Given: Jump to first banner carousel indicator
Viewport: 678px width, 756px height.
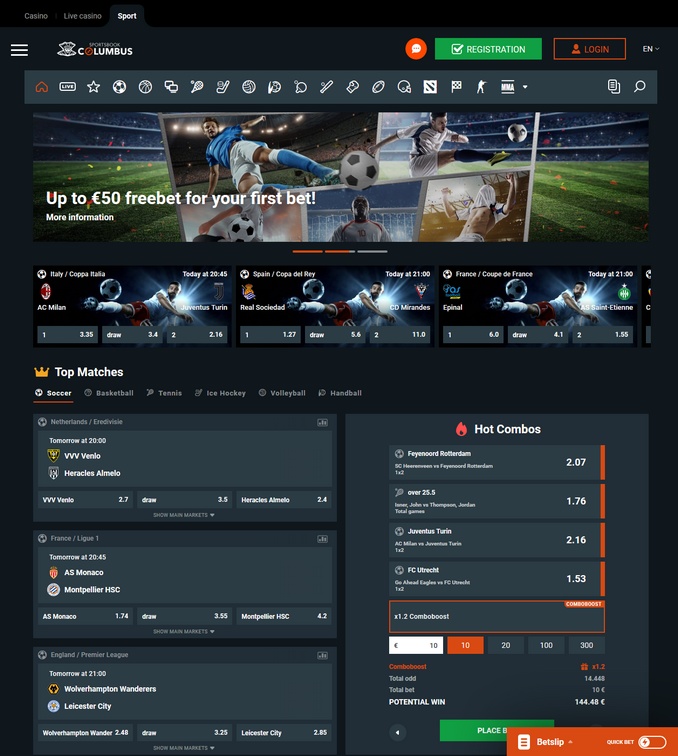Looking at the screenshot, I should [308, 252].
